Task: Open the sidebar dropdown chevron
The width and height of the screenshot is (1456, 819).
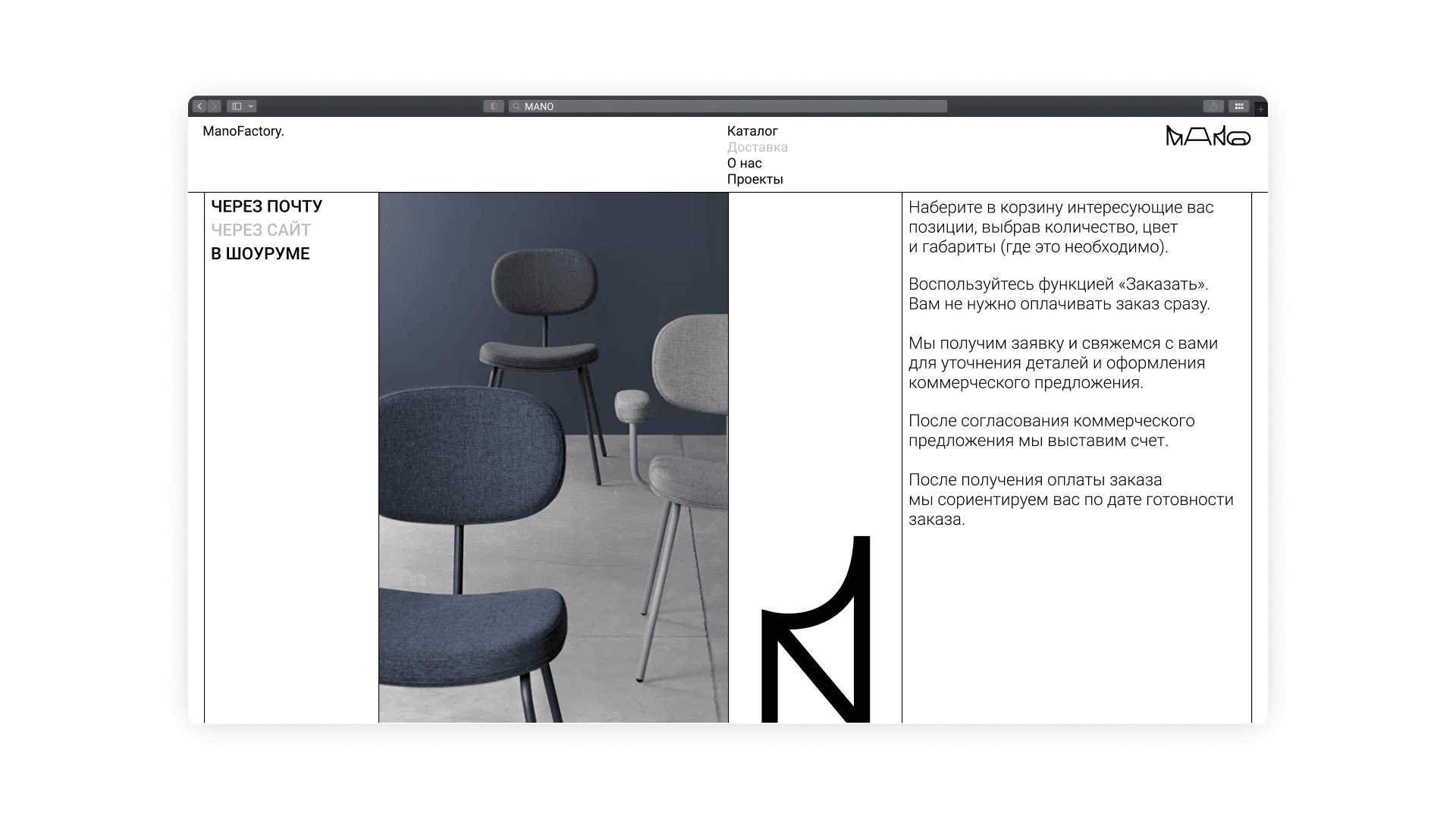Action: click(x=251, y=106)
